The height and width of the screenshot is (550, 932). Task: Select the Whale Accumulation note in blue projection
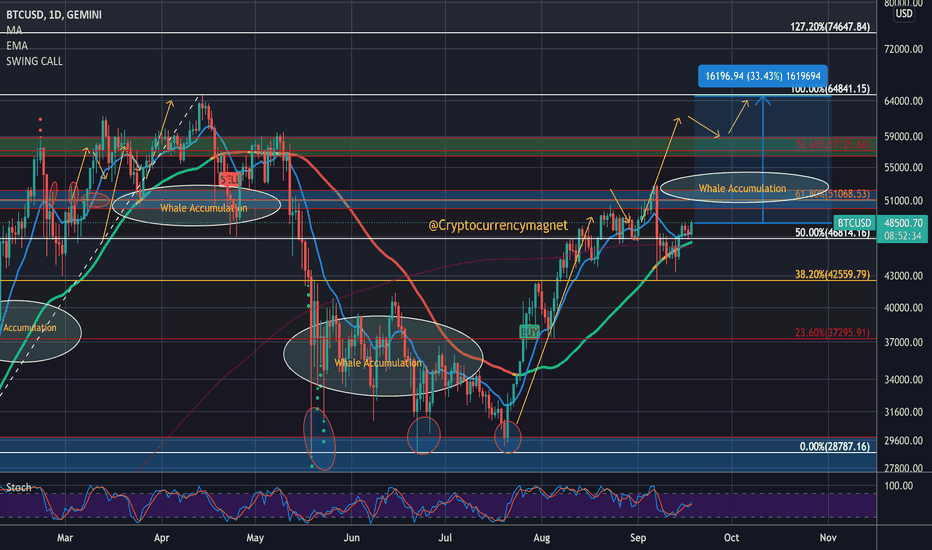[742, 188]
